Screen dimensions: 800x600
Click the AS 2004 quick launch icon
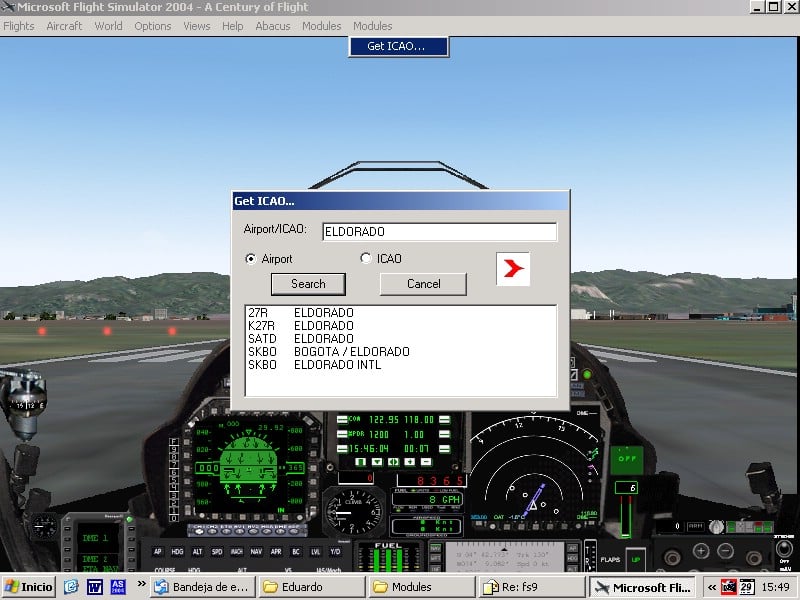coord(117,587)
